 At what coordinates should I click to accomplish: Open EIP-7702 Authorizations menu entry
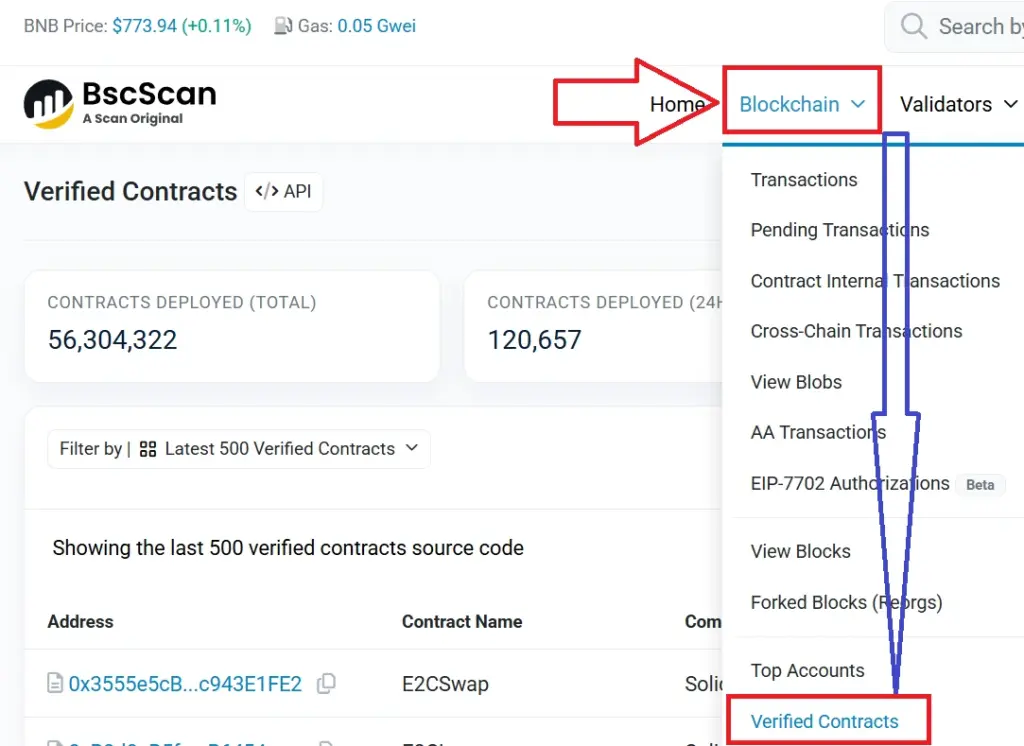pos(850,483)
